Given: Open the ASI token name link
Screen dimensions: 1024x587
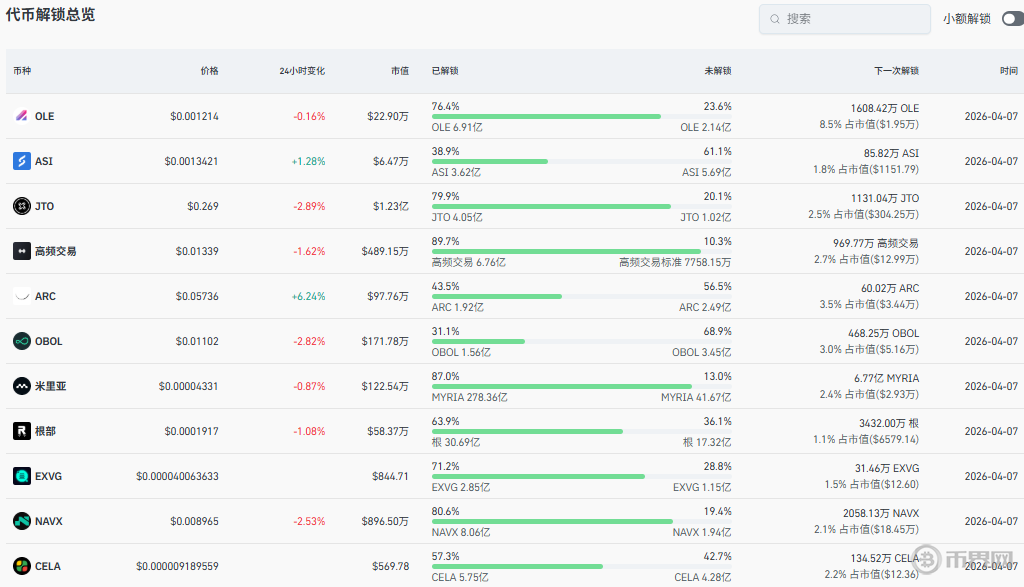Looking at the screenshot, I should click(x=44, y=161).
